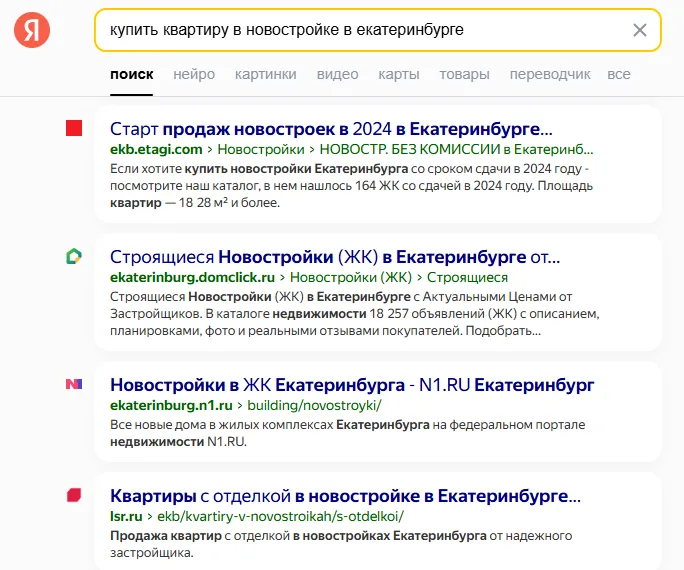
Task: Open ekaterinburg.domclick.ru domain link
Action: pyautogui.click(x=192, y=277)
